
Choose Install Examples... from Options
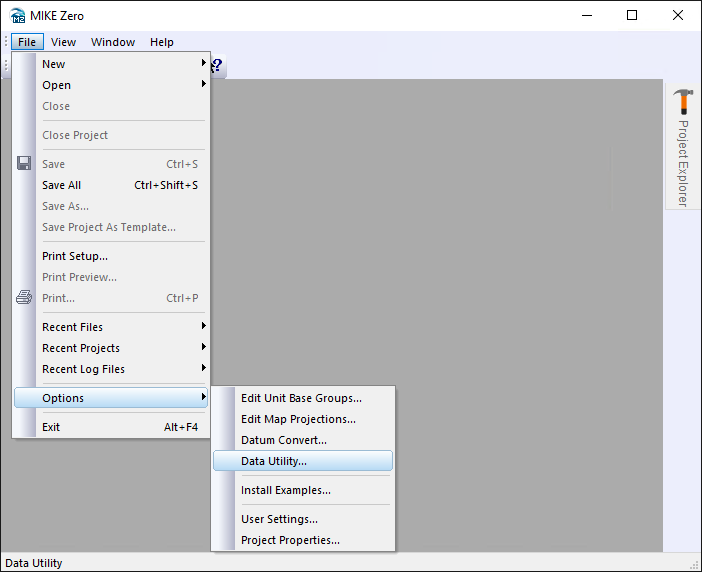coord(285,490)
